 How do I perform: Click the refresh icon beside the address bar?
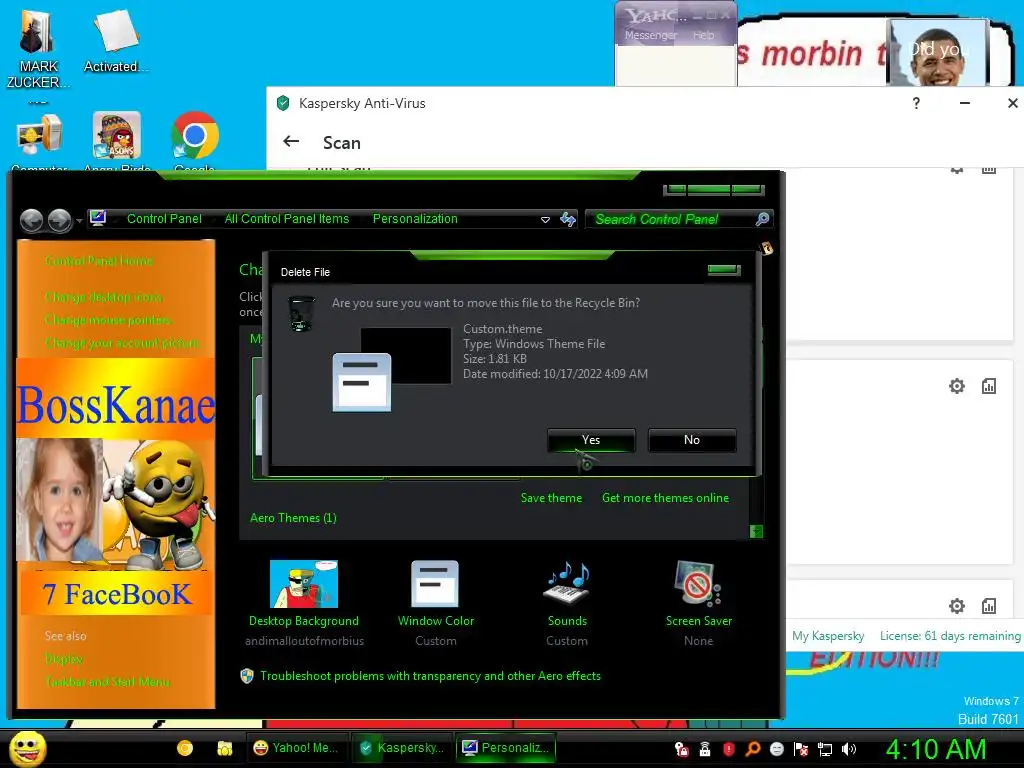(x=568, y=219)
